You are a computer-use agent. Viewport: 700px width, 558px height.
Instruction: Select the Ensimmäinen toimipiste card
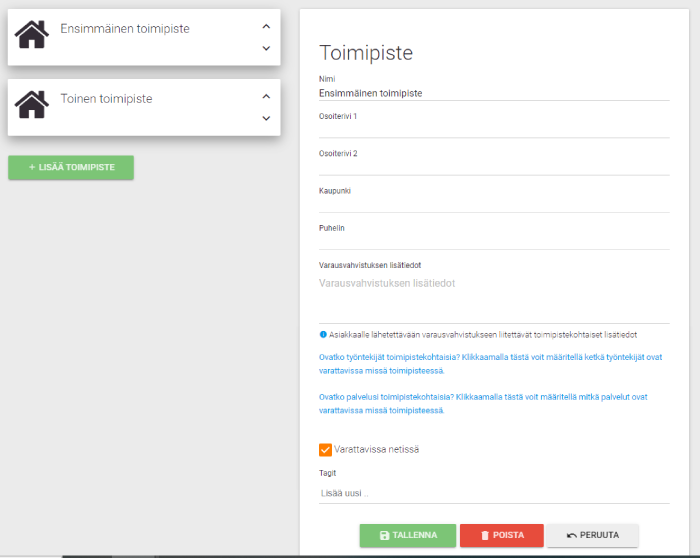coord(144,37)
